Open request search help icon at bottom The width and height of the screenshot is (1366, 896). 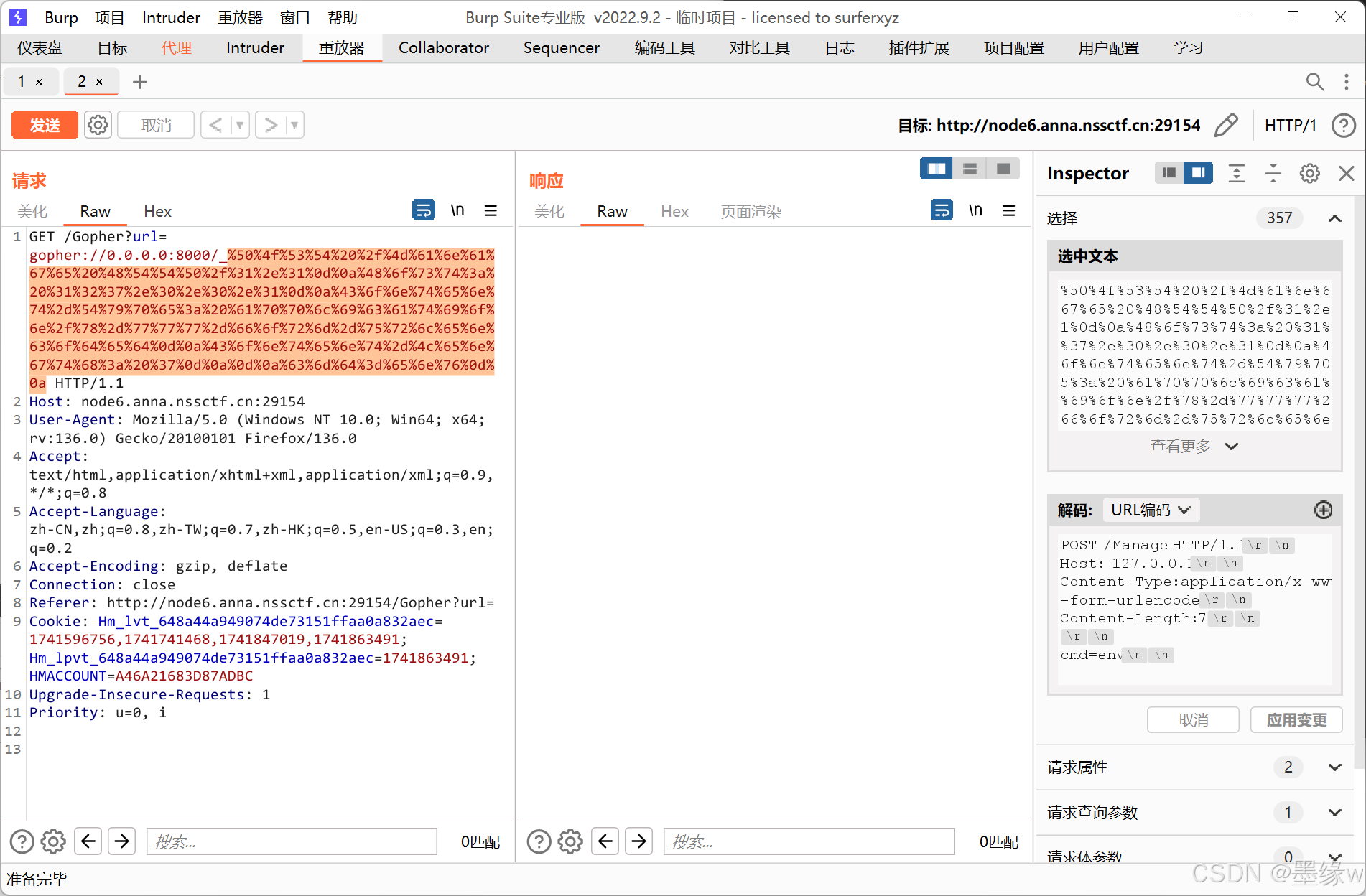click(22, 841)
